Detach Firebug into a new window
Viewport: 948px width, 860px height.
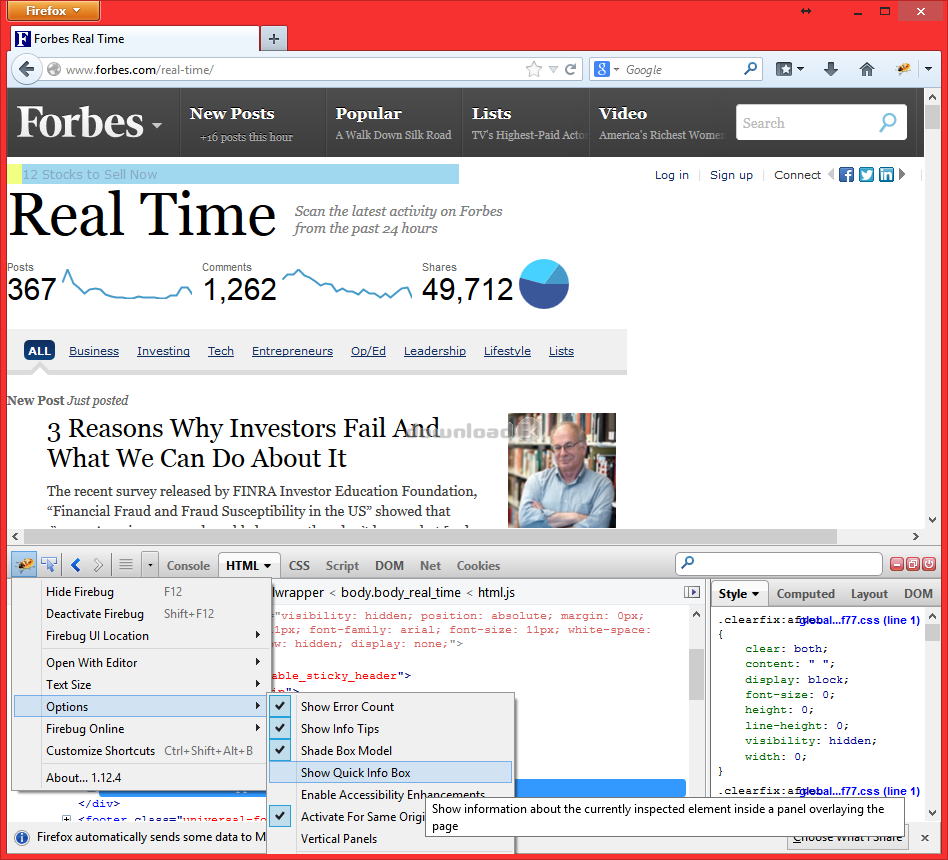(913, 564)
